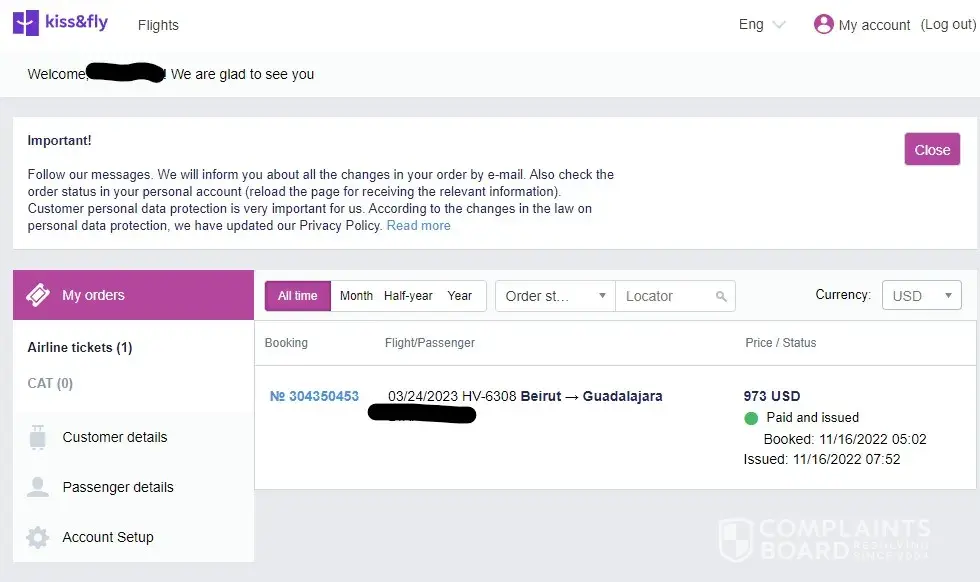Open booking № 304350453 link
The image size is (980, 582).
(314, 396)
